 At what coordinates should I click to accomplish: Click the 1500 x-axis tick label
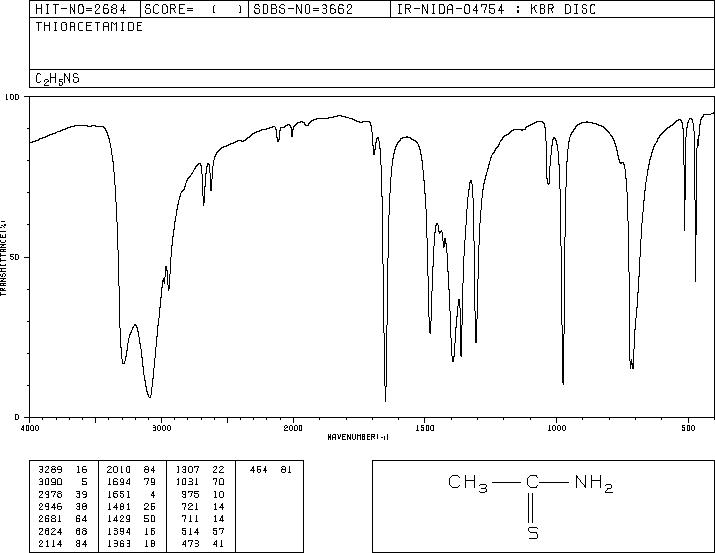[425, 428]
